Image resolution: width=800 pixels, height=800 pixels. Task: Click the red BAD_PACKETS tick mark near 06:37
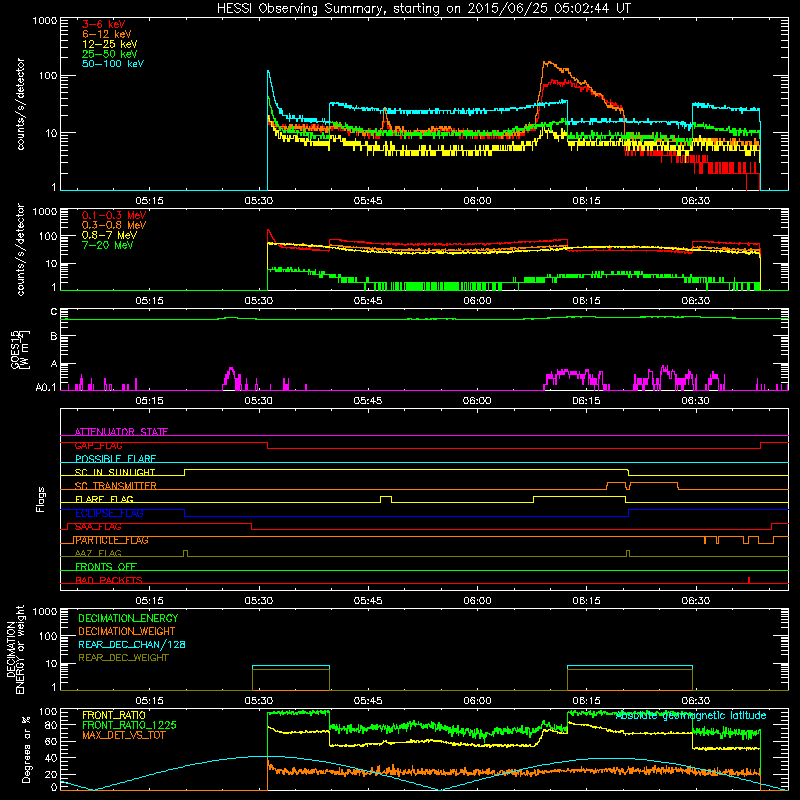coord(748,580)
